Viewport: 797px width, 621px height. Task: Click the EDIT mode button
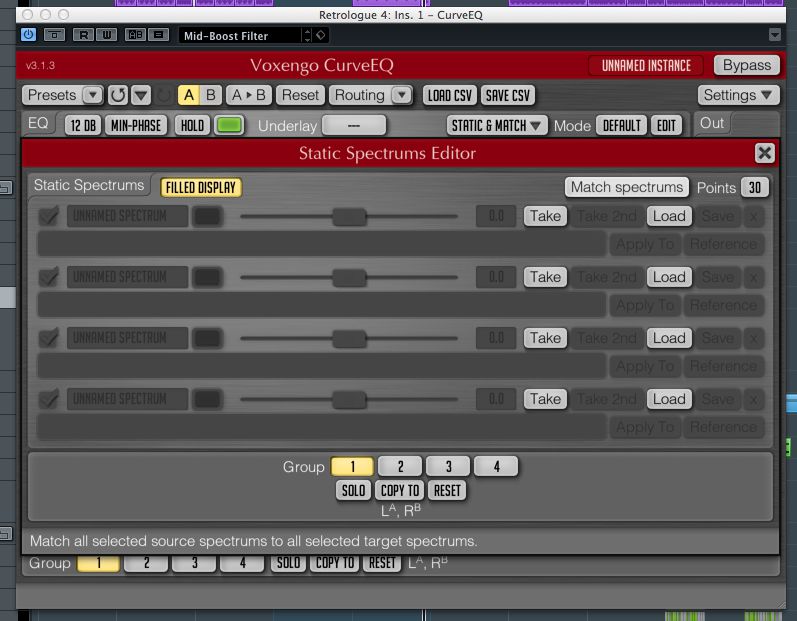(666, 126)
